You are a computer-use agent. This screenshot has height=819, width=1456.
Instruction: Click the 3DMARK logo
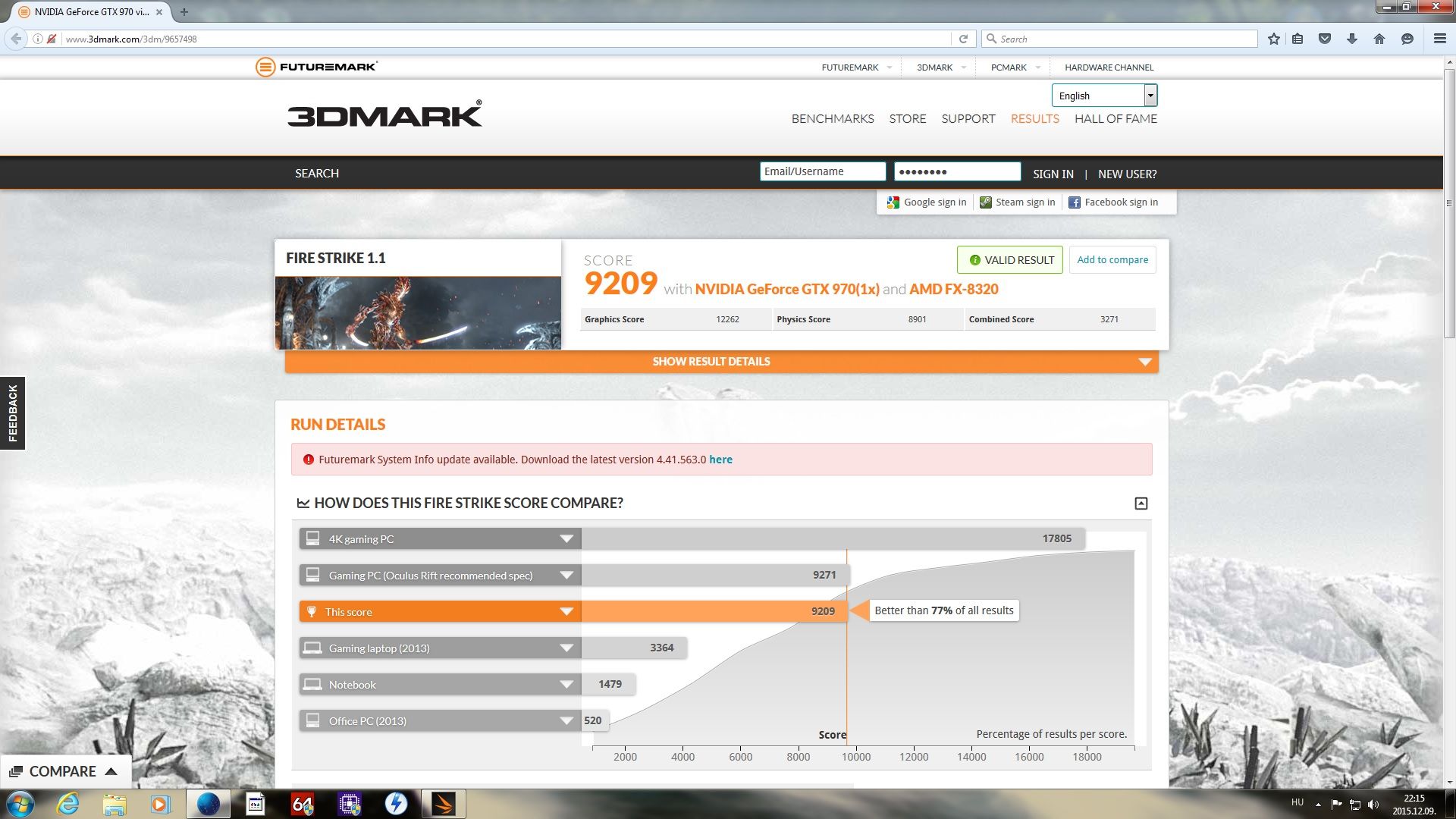pyautogui.click(x=384, y=114)
